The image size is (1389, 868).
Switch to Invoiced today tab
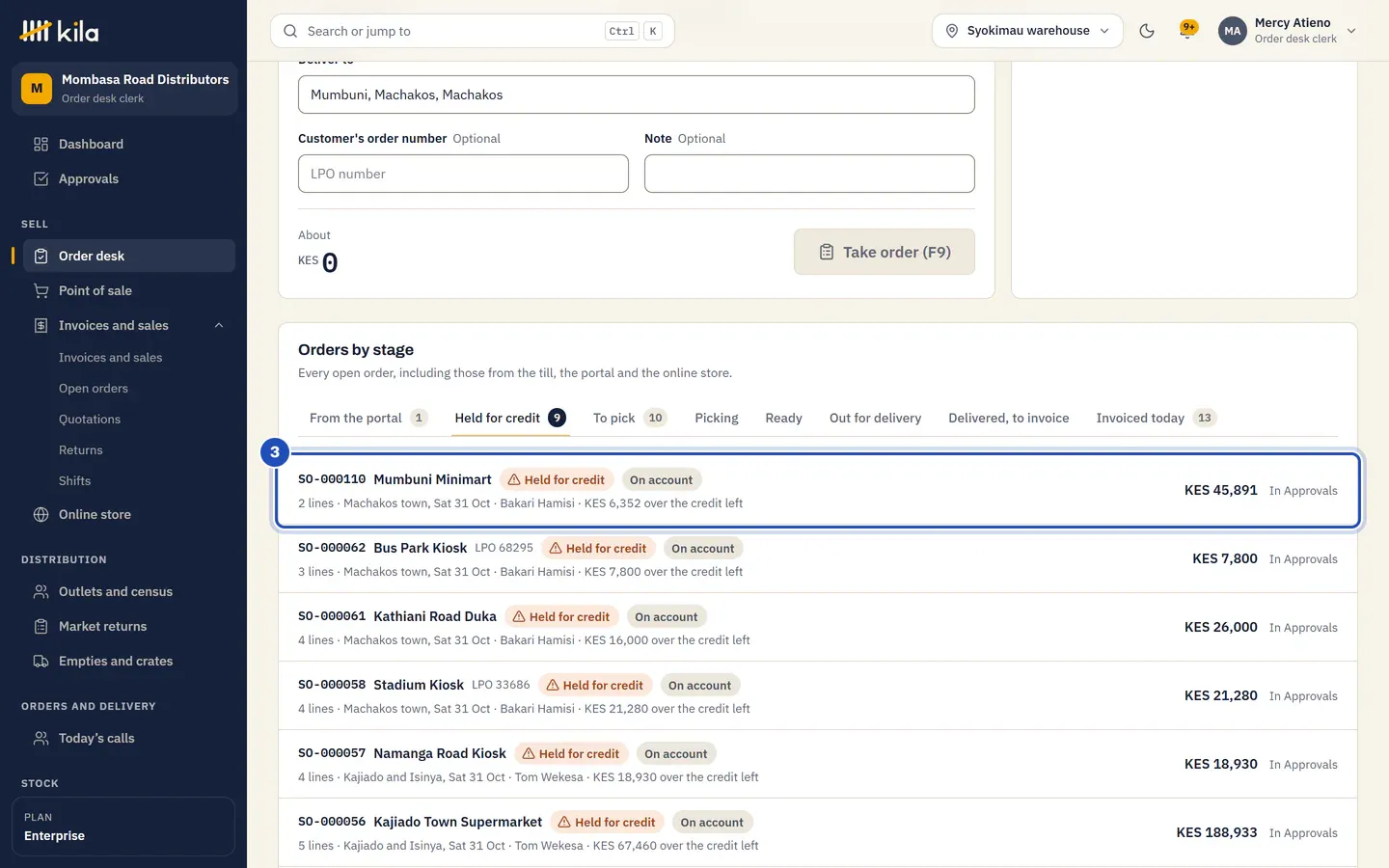1156,418
